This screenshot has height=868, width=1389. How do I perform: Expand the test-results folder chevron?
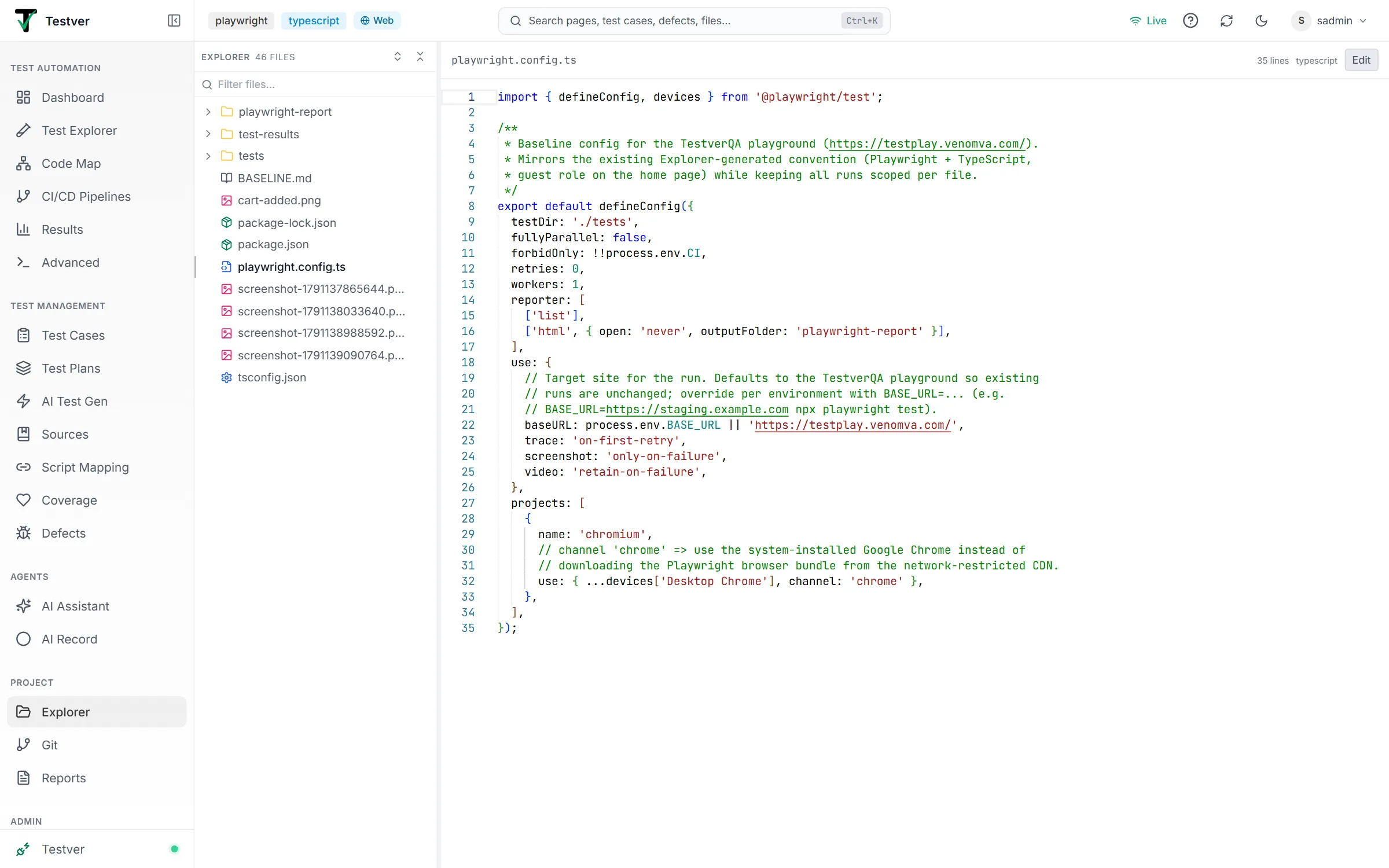pyautogui.click(x=208, y=134)
